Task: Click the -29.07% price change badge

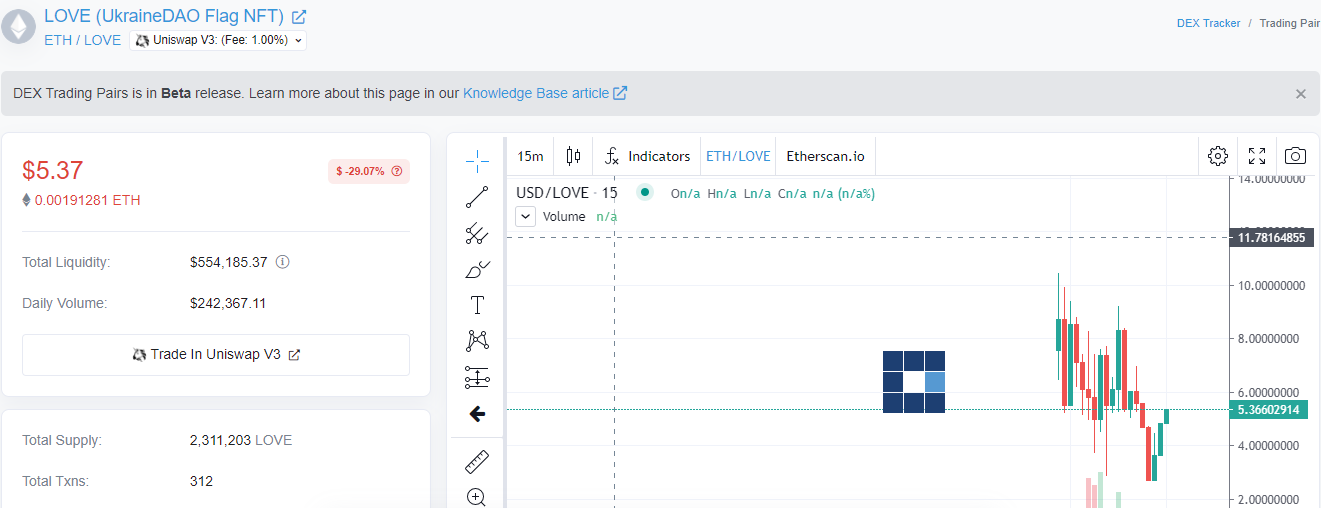Action: (x=368, y=171)
